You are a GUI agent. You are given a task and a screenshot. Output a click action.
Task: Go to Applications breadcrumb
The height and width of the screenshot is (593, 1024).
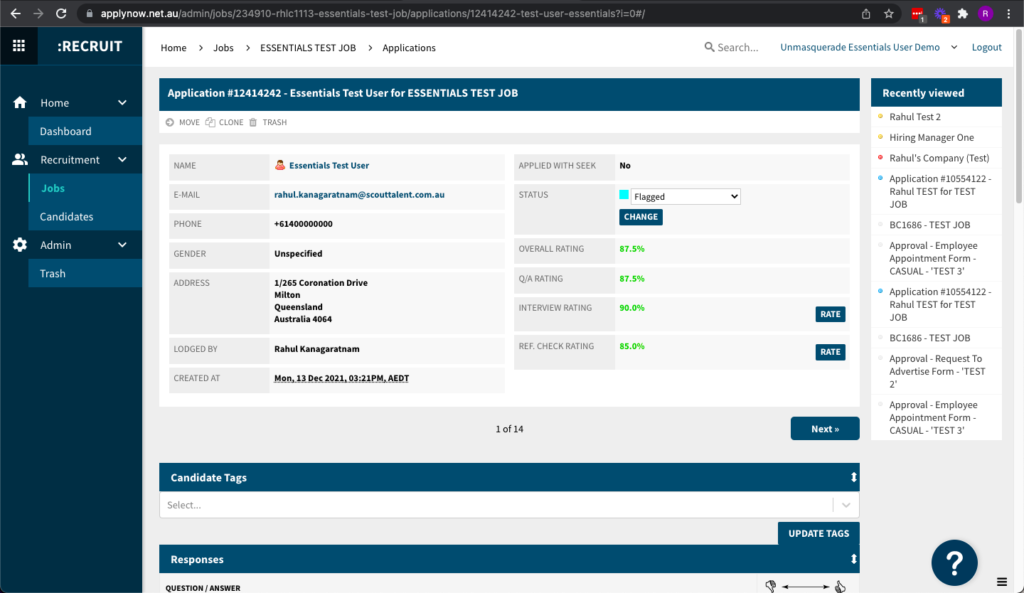(x=409, y=48)
